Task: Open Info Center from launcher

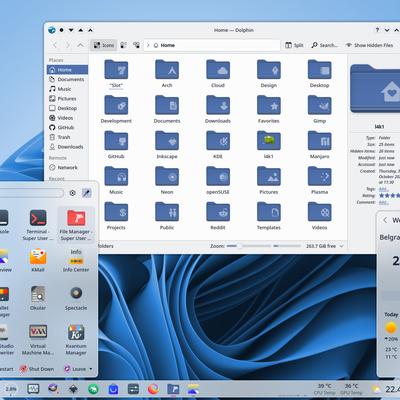Action: [76, 260]
